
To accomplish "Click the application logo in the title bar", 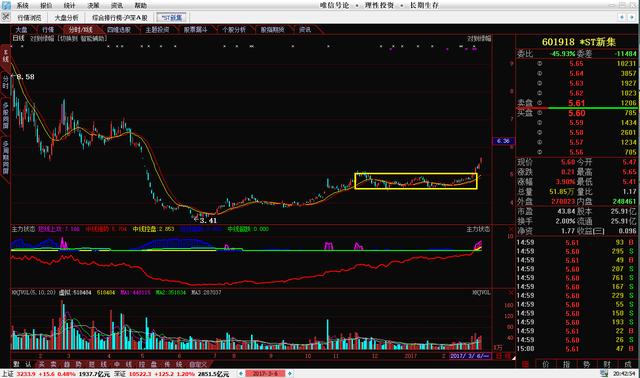I will tap(6, 5).
